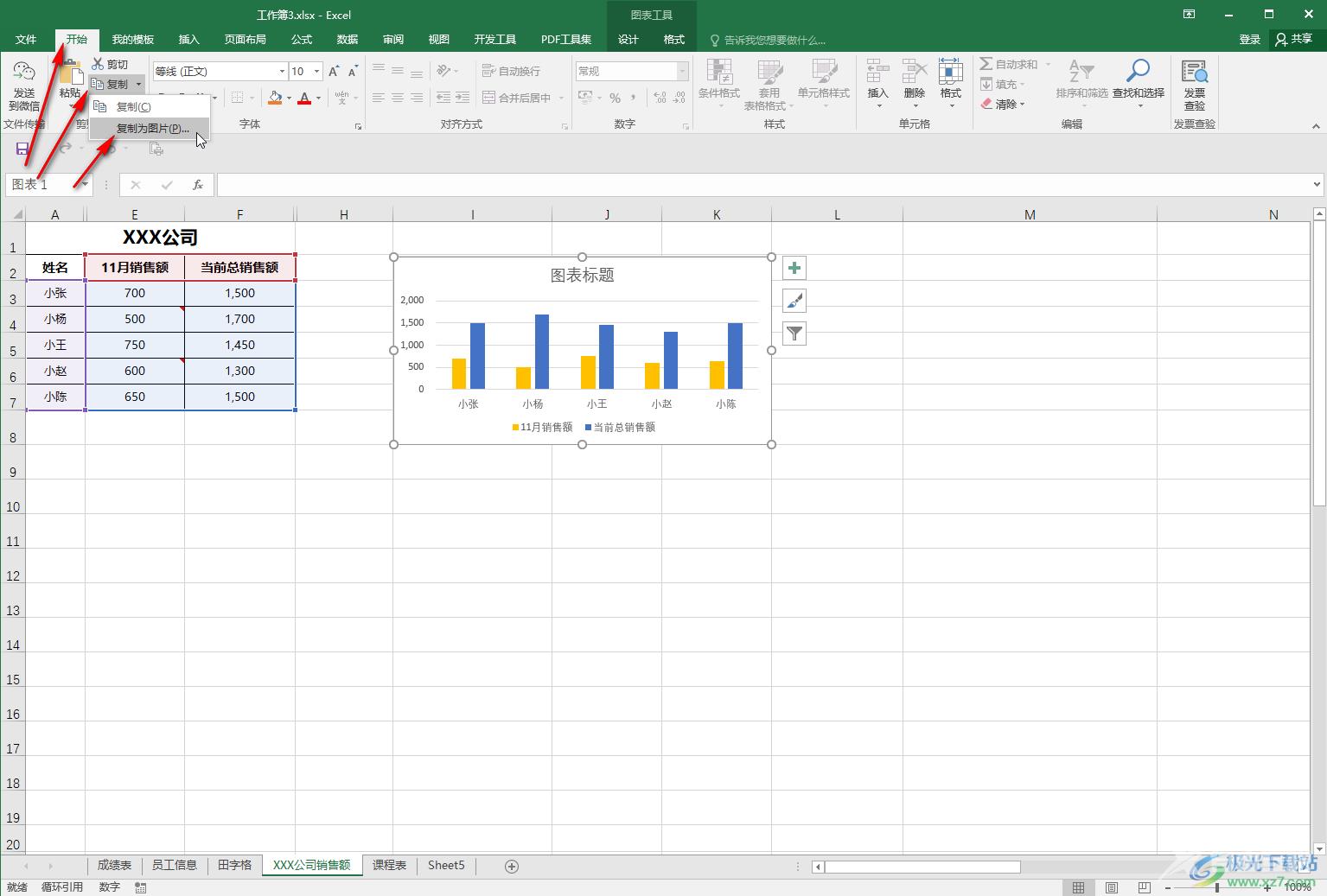Toggle align text right
This screenshot has height=896, width=1327.
point(417,98)
